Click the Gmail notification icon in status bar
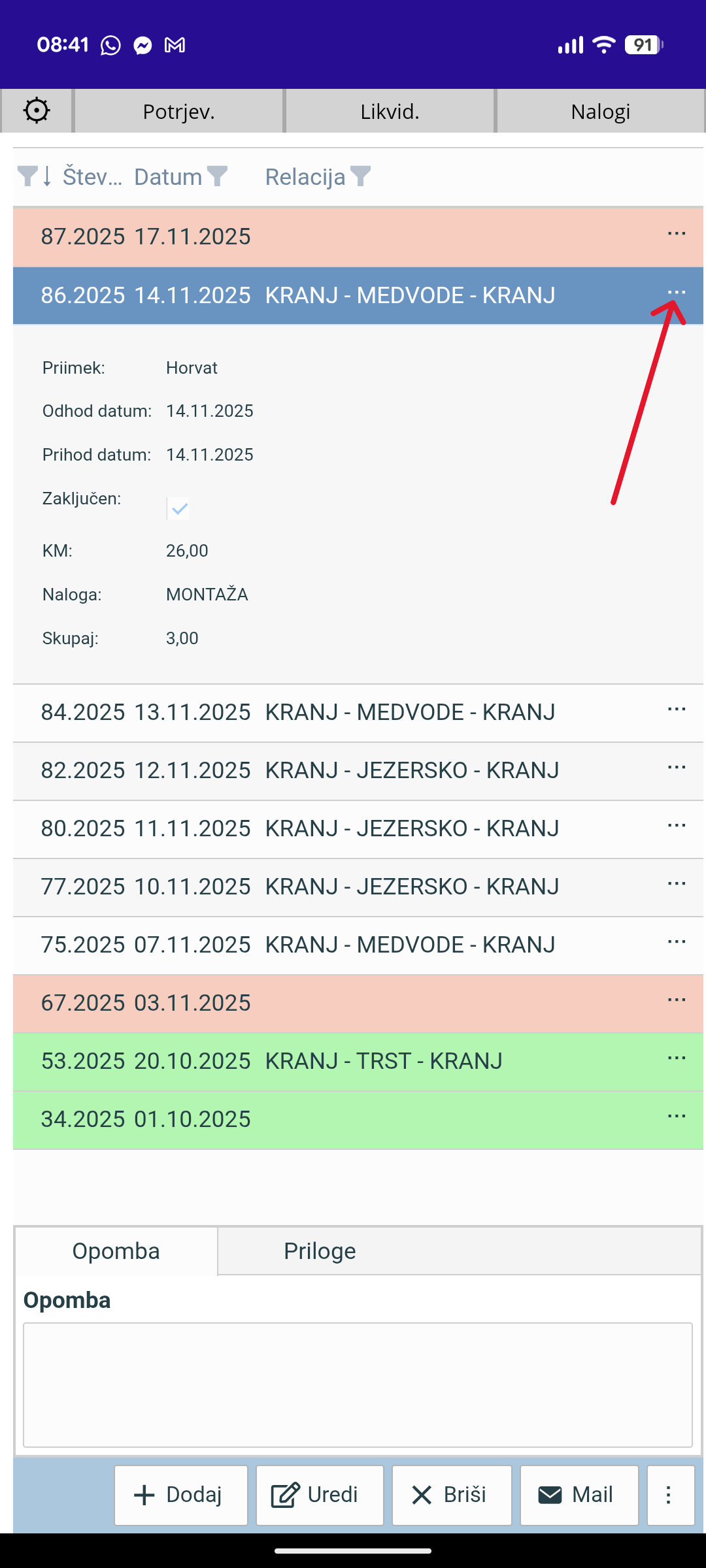This screenshot has height=1568, width=706. [175, 45]
